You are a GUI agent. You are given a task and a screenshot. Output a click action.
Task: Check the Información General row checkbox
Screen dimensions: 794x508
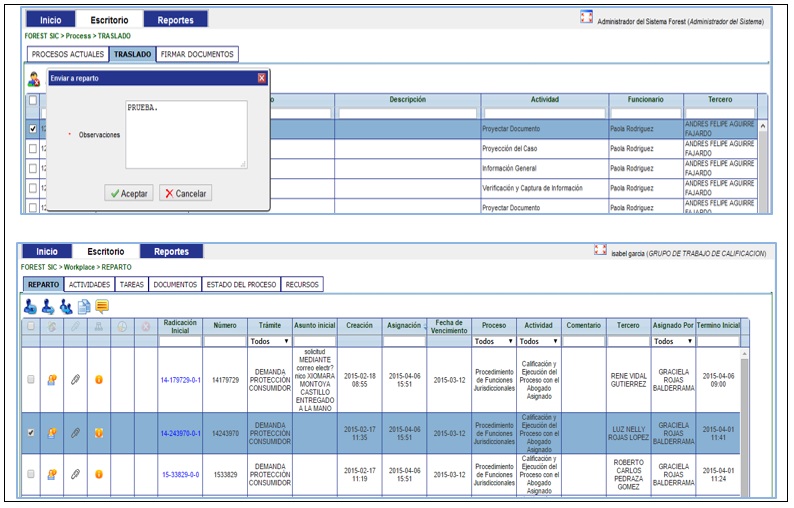33,168
